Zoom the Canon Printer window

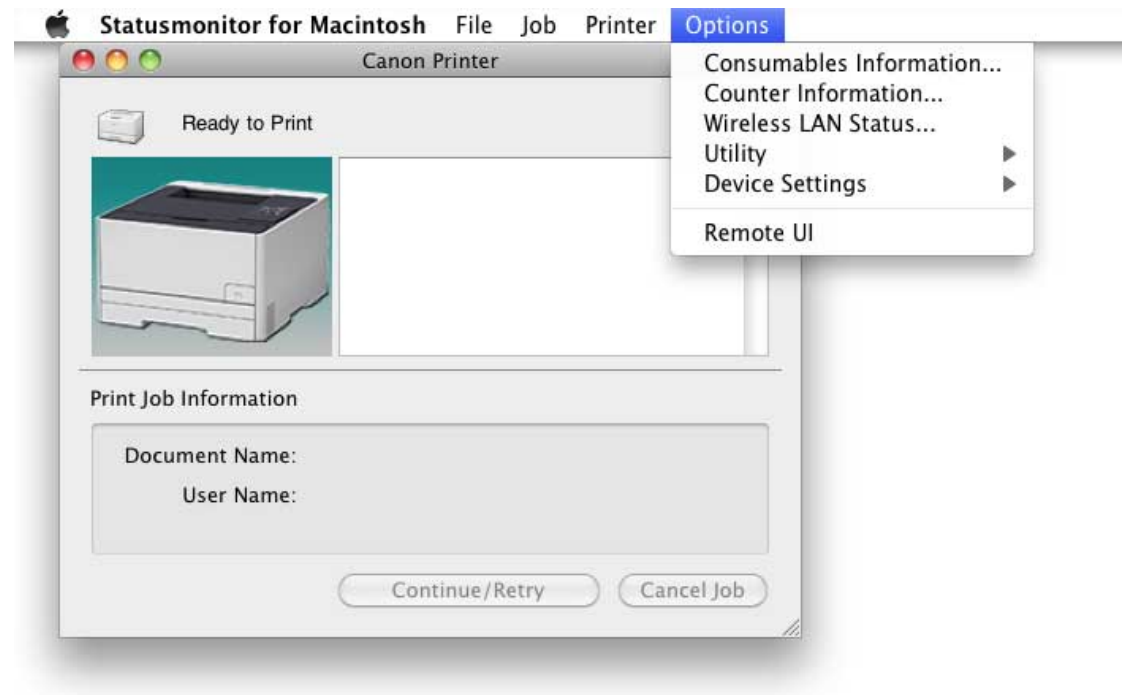click(150, 60)
